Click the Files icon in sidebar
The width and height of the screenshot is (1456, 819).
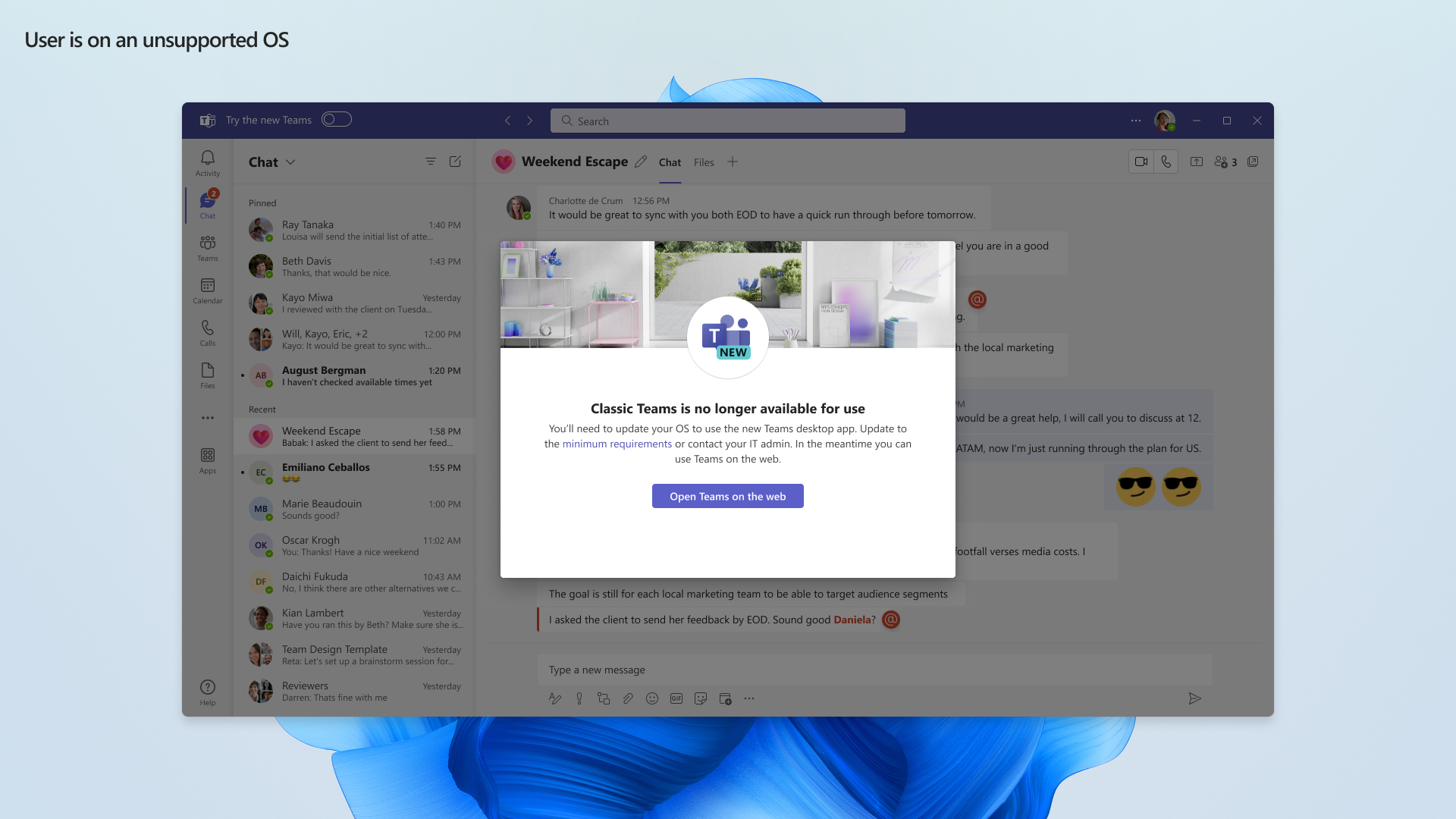tap(207, 374)
